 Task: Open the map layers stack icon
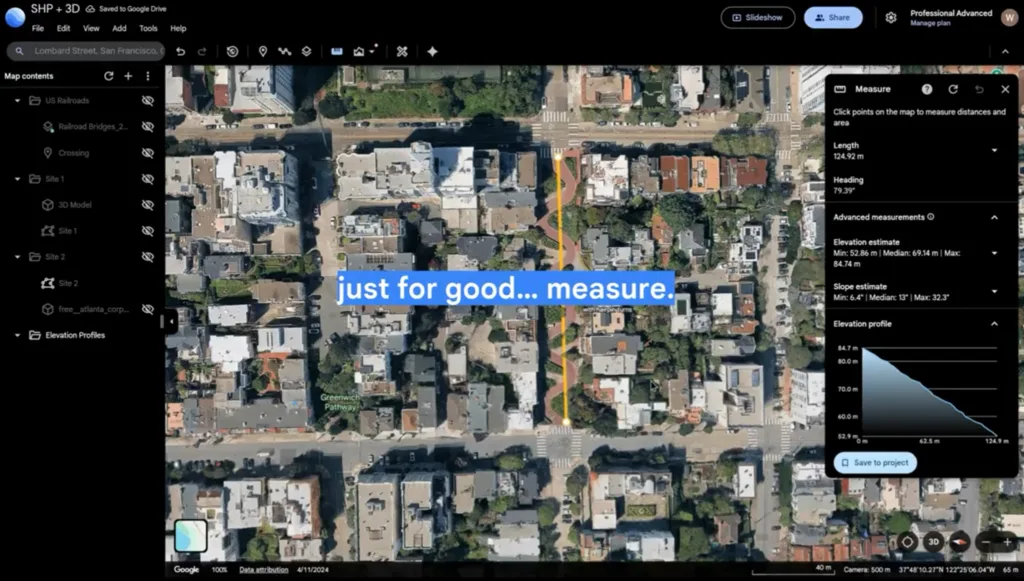tap(306, 52)
